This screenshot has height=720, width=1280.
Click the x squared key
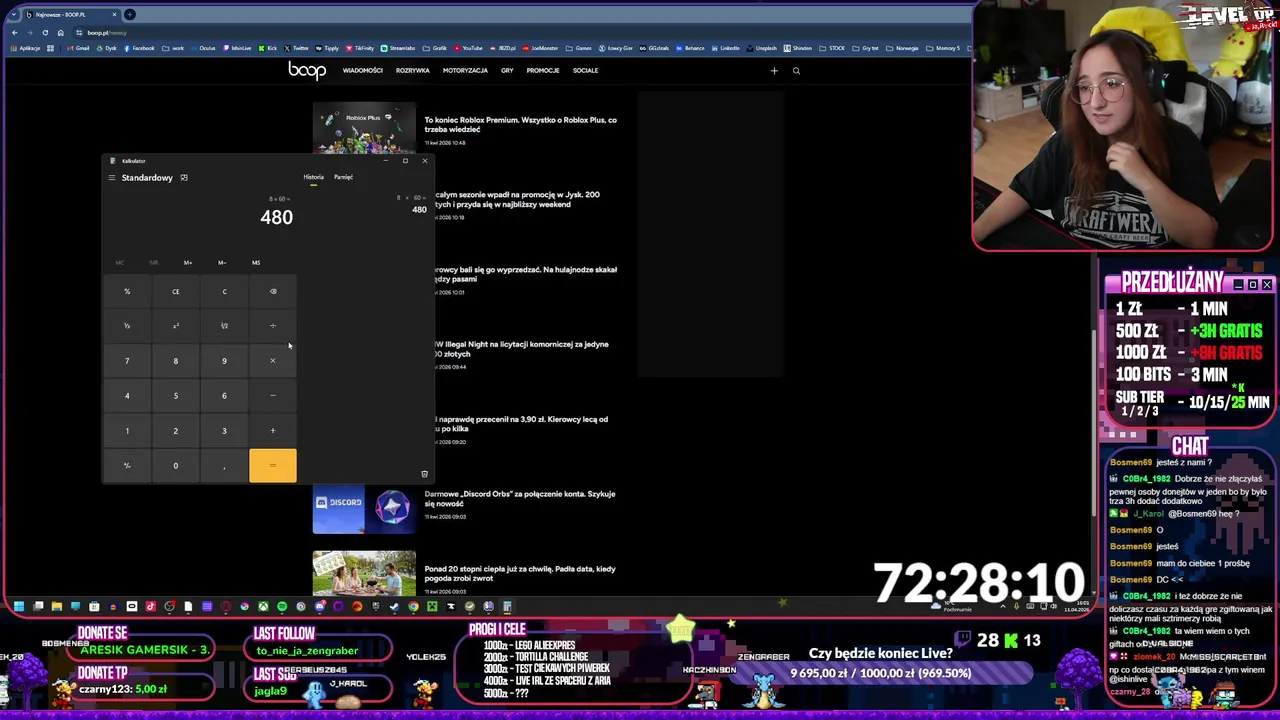coord(175,326)
